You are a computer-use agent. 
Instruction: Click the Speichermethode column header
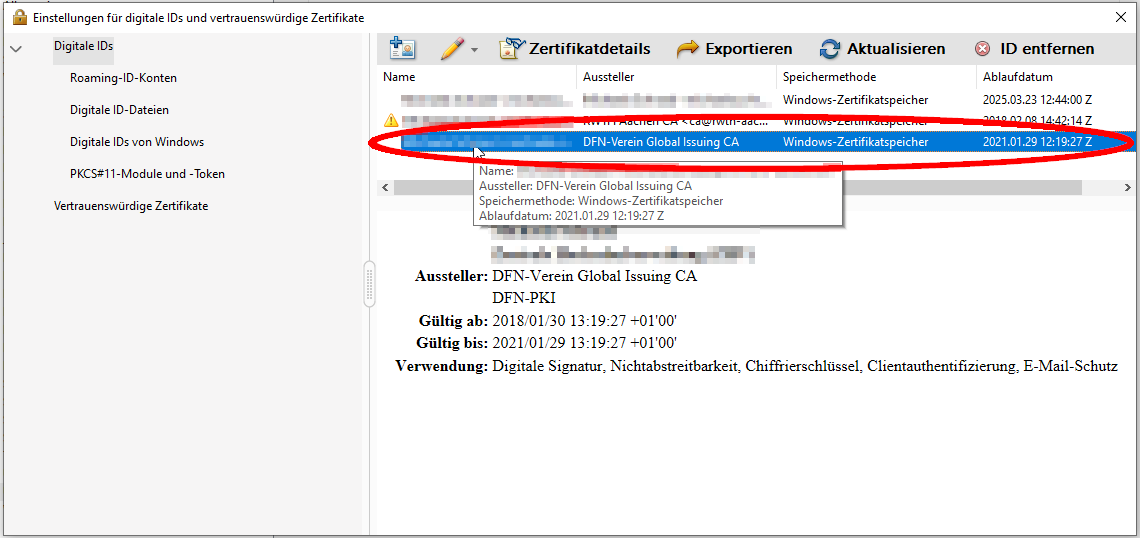pyautogui.click(x=875, y=77)
